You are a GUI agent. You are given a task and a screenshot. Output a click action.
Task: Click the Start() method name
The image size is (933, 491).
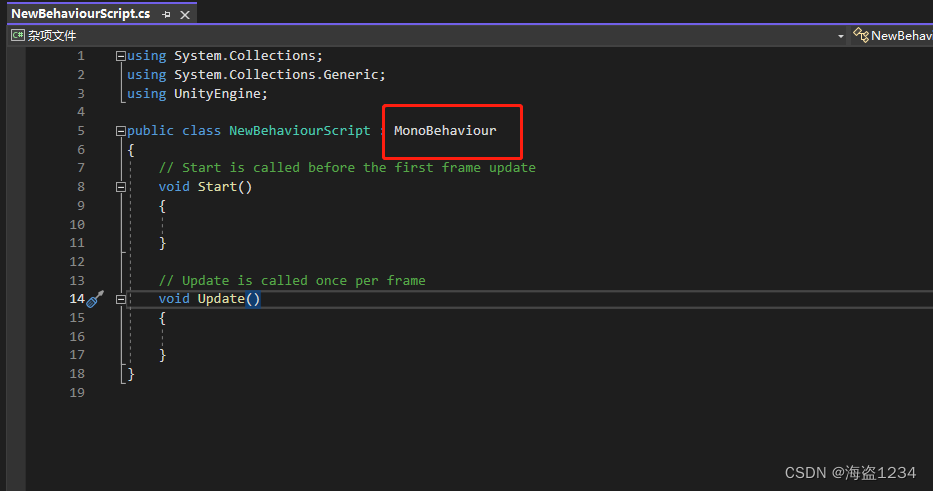(225, 187)
